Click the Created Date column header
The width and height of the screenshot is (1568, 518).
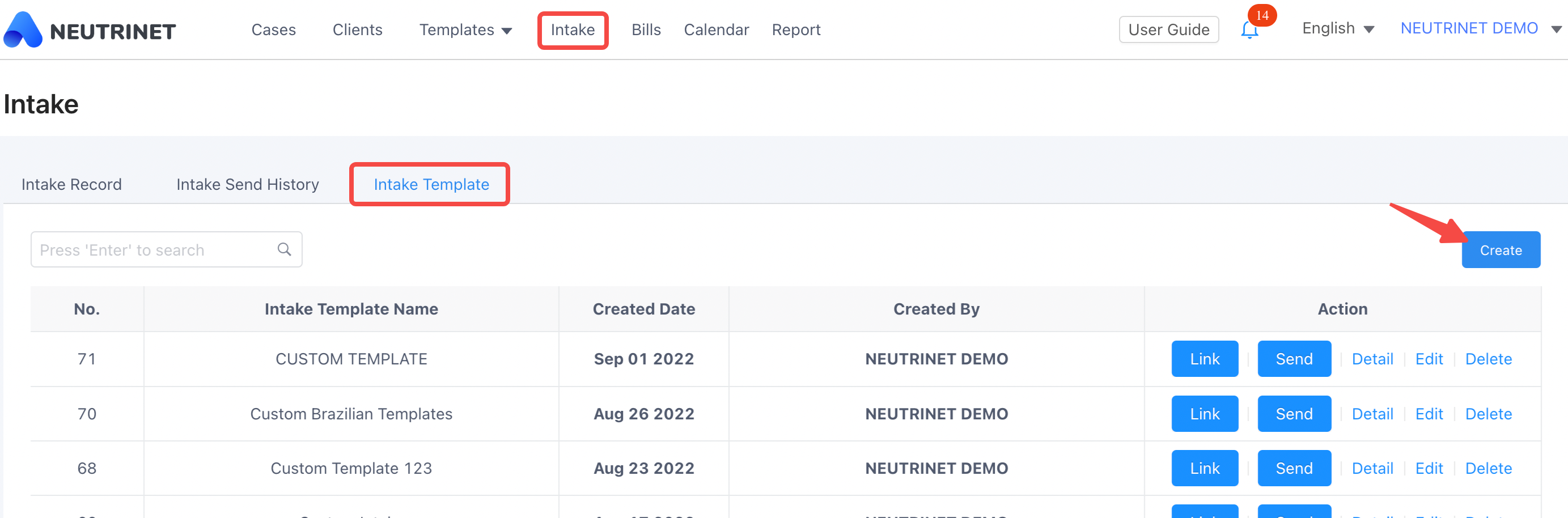pyautogui.click(x=643, y=309)
